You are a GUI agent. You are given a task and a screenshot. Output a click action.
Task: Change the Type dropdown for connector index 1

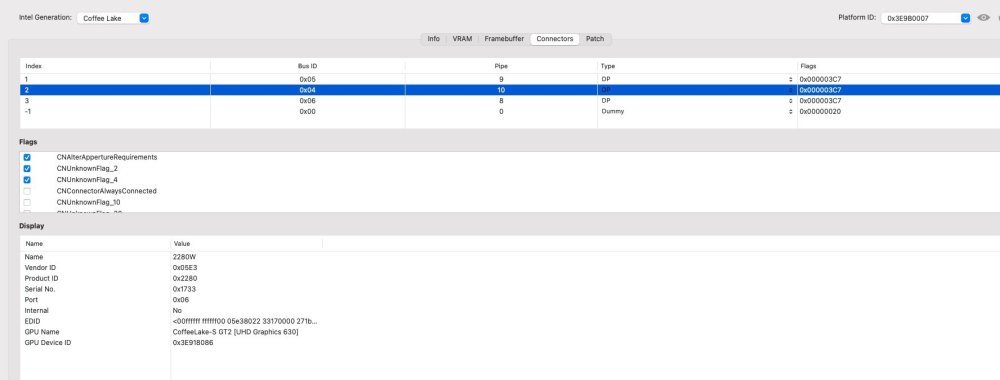coord(696,79)
